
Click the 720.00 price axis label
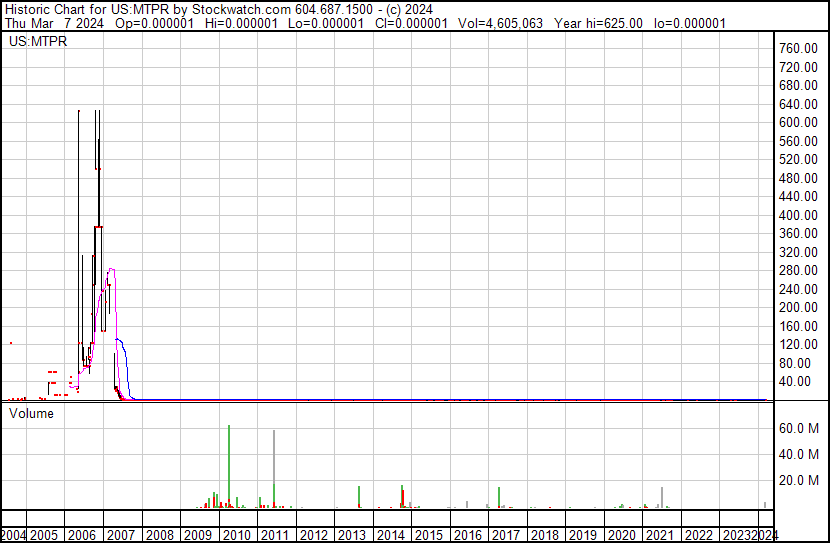coord(798,67)
